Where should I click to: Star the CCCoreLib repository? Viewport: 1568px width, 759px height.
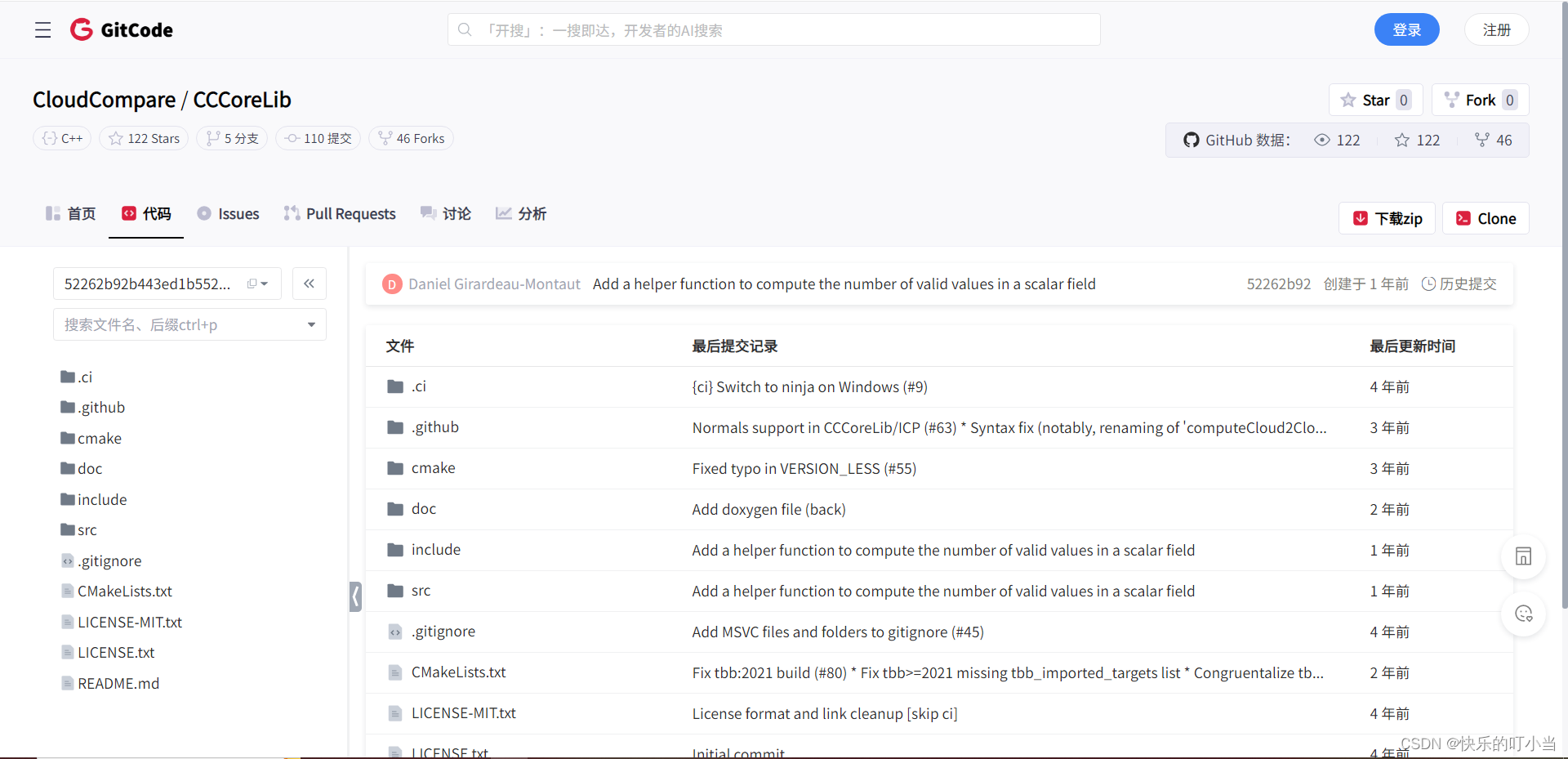1375,100
